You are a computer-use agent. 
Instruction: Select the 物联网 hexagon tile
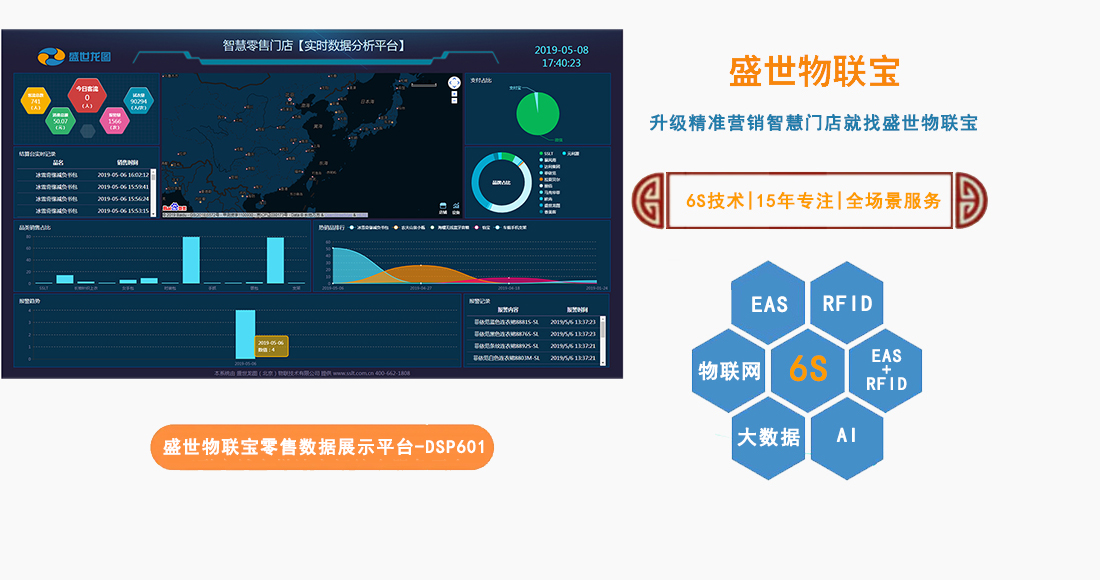click(729, 370)
